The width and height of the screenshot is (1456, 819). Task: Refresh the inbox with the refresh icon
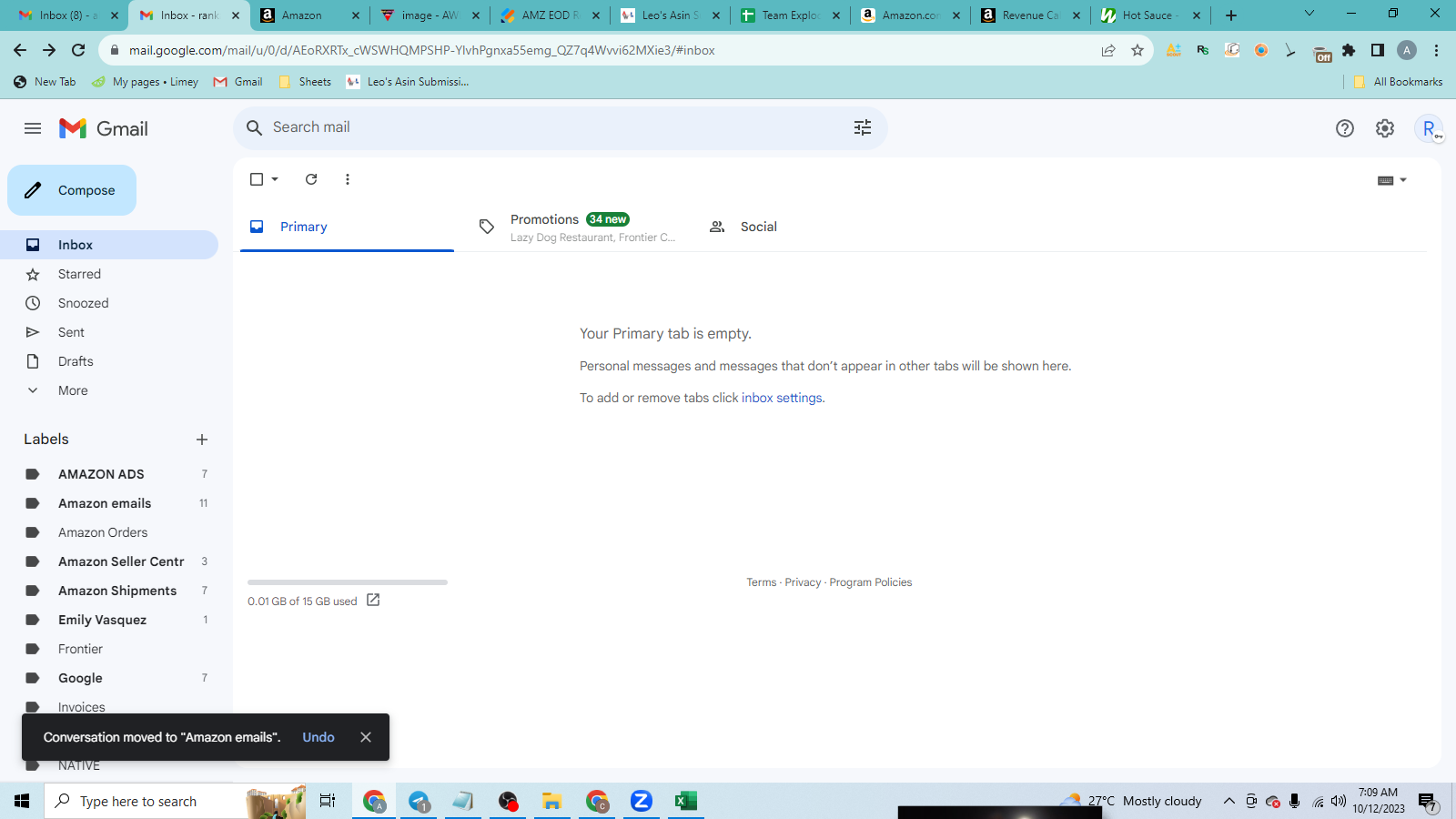coord(311,179)
